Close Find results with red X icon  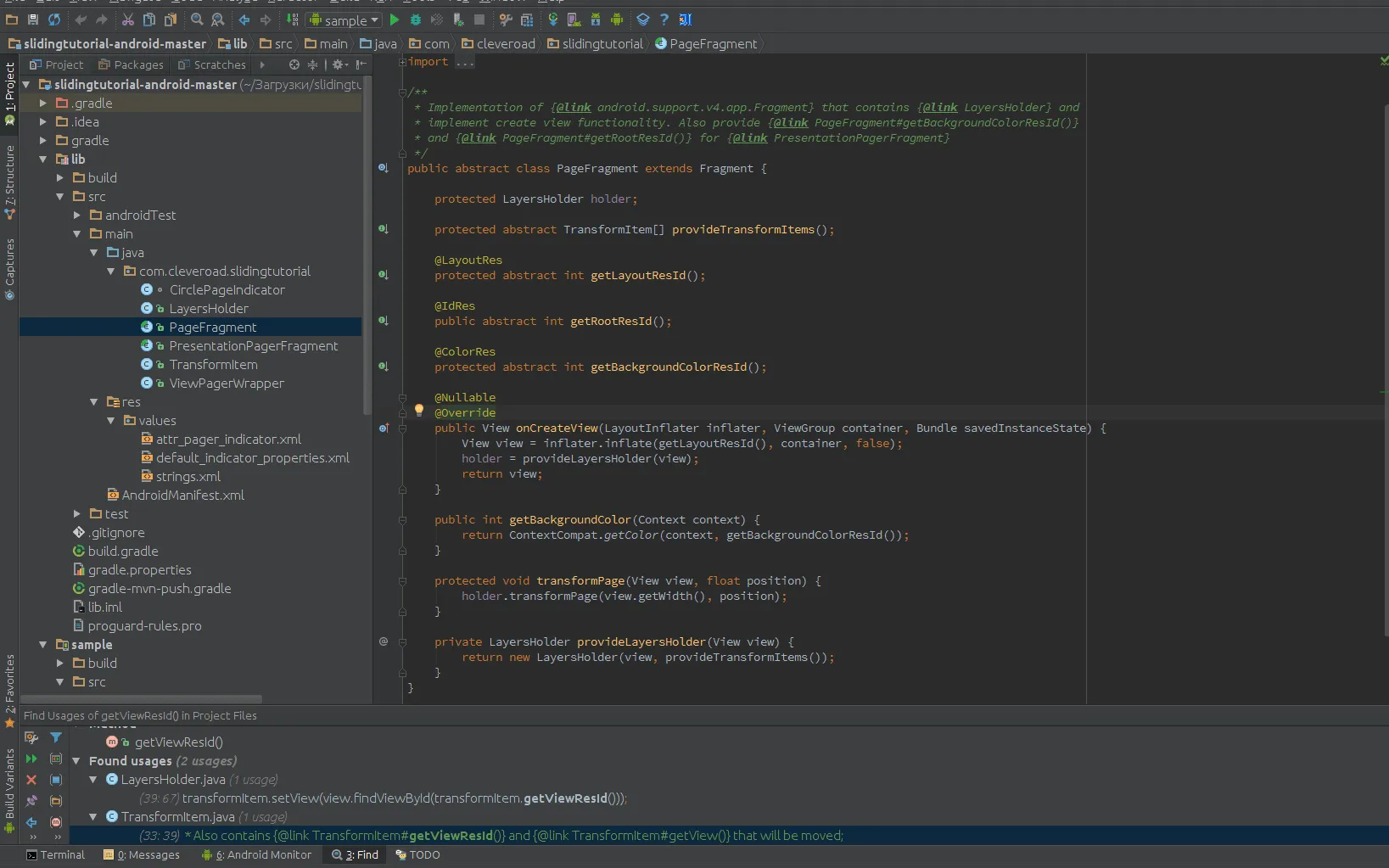[31, 780]
